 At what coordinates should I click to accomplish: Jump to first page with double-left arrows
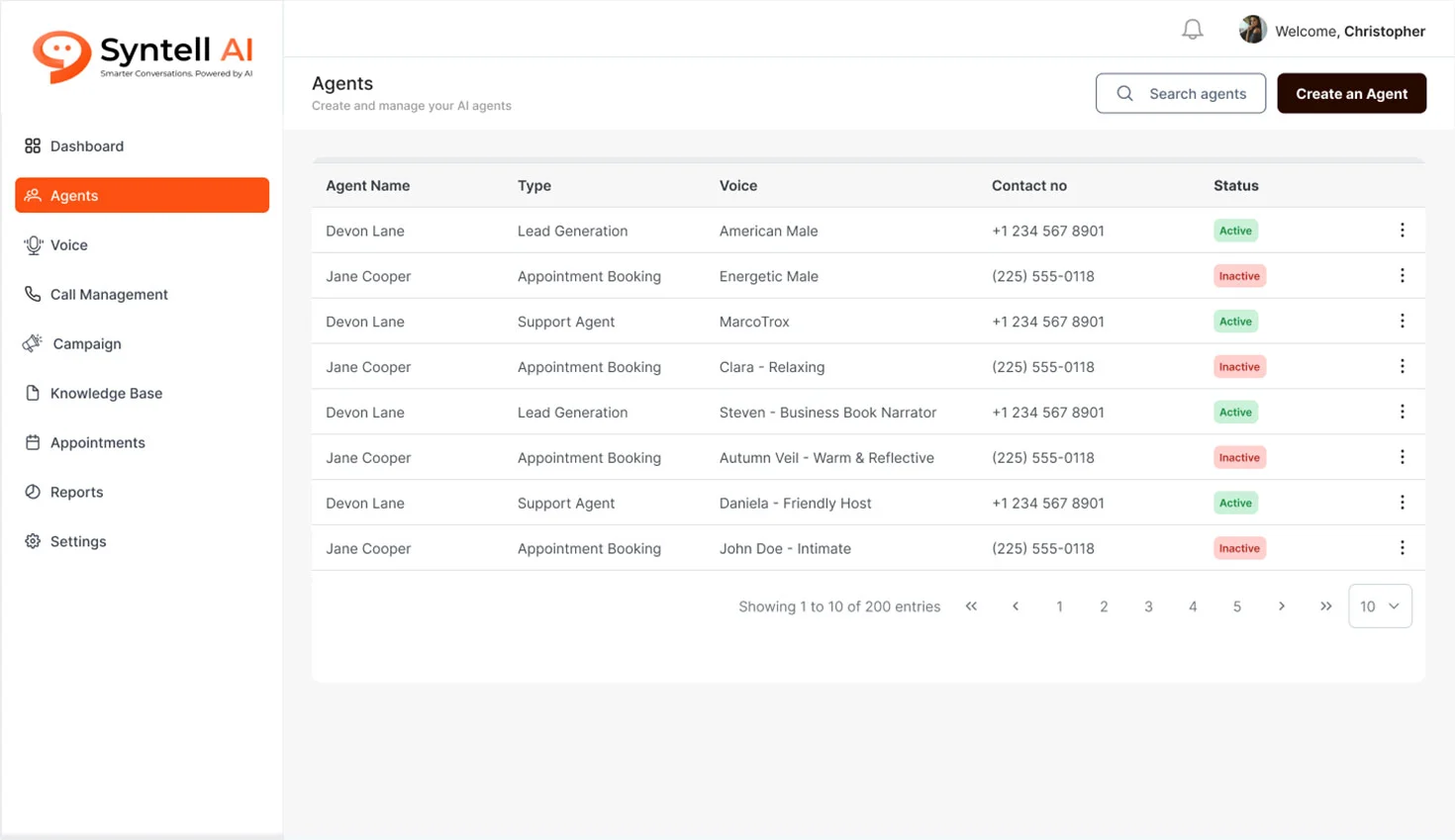point(971,607)
